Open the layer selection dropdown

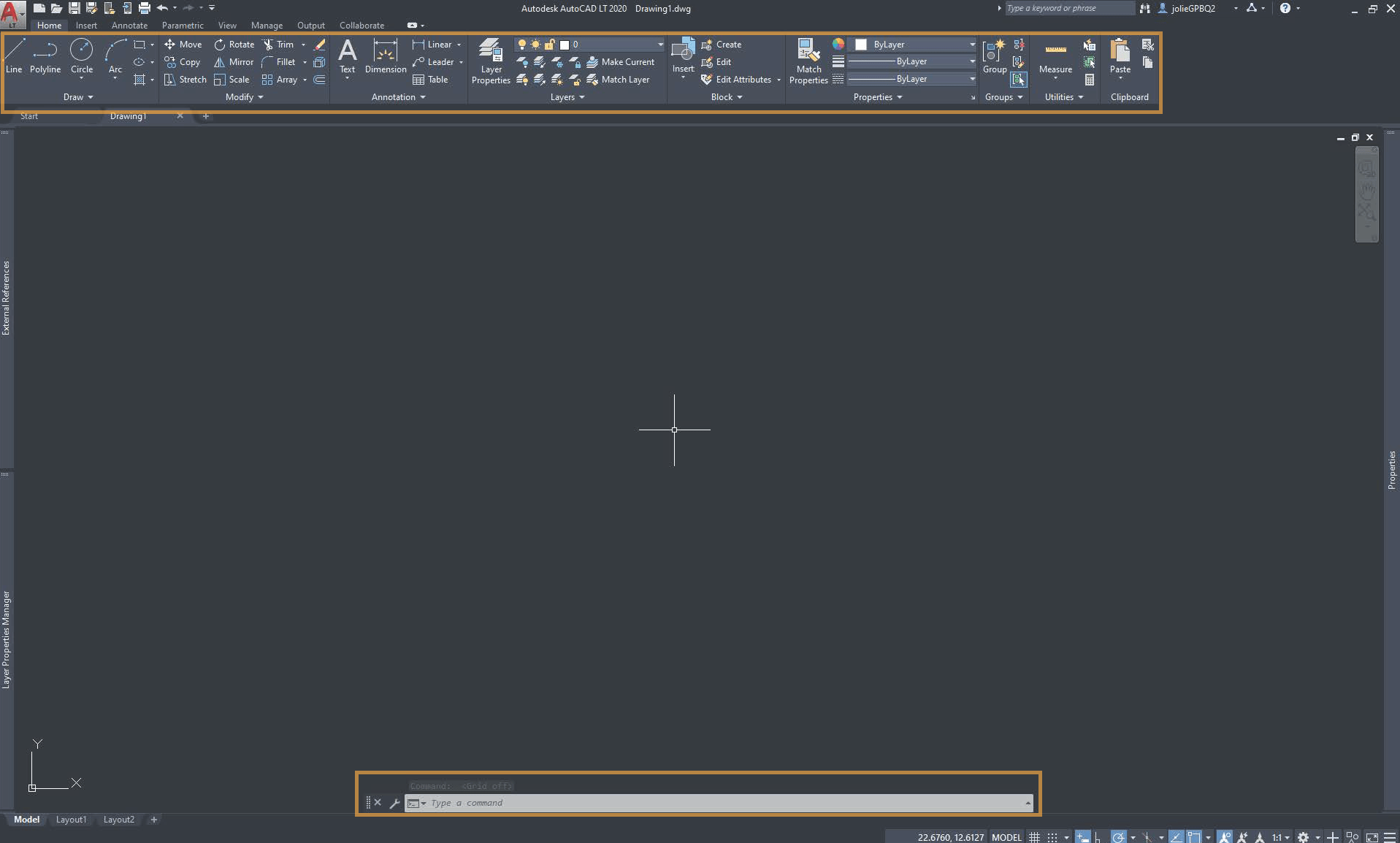(x=660, y=45)
